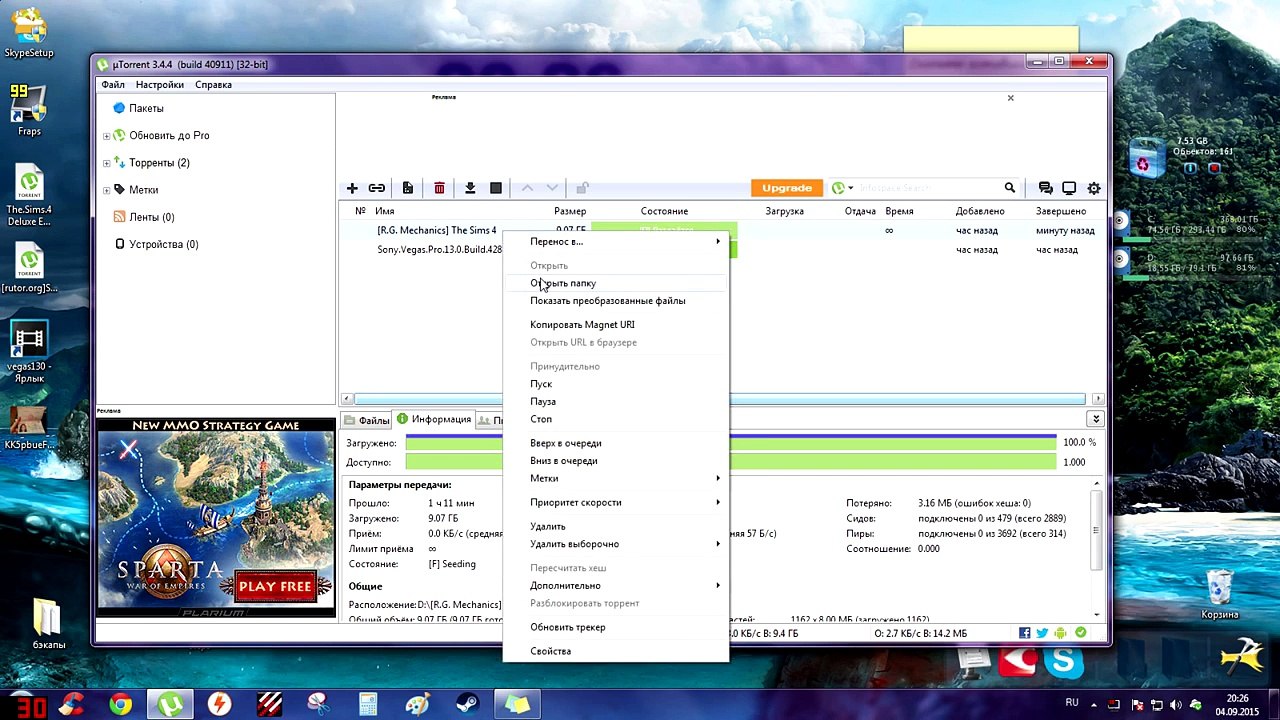The height and width of the screenshot is (720, 1280).
Task: Open the Справка menu
Action: click(214, 85)
